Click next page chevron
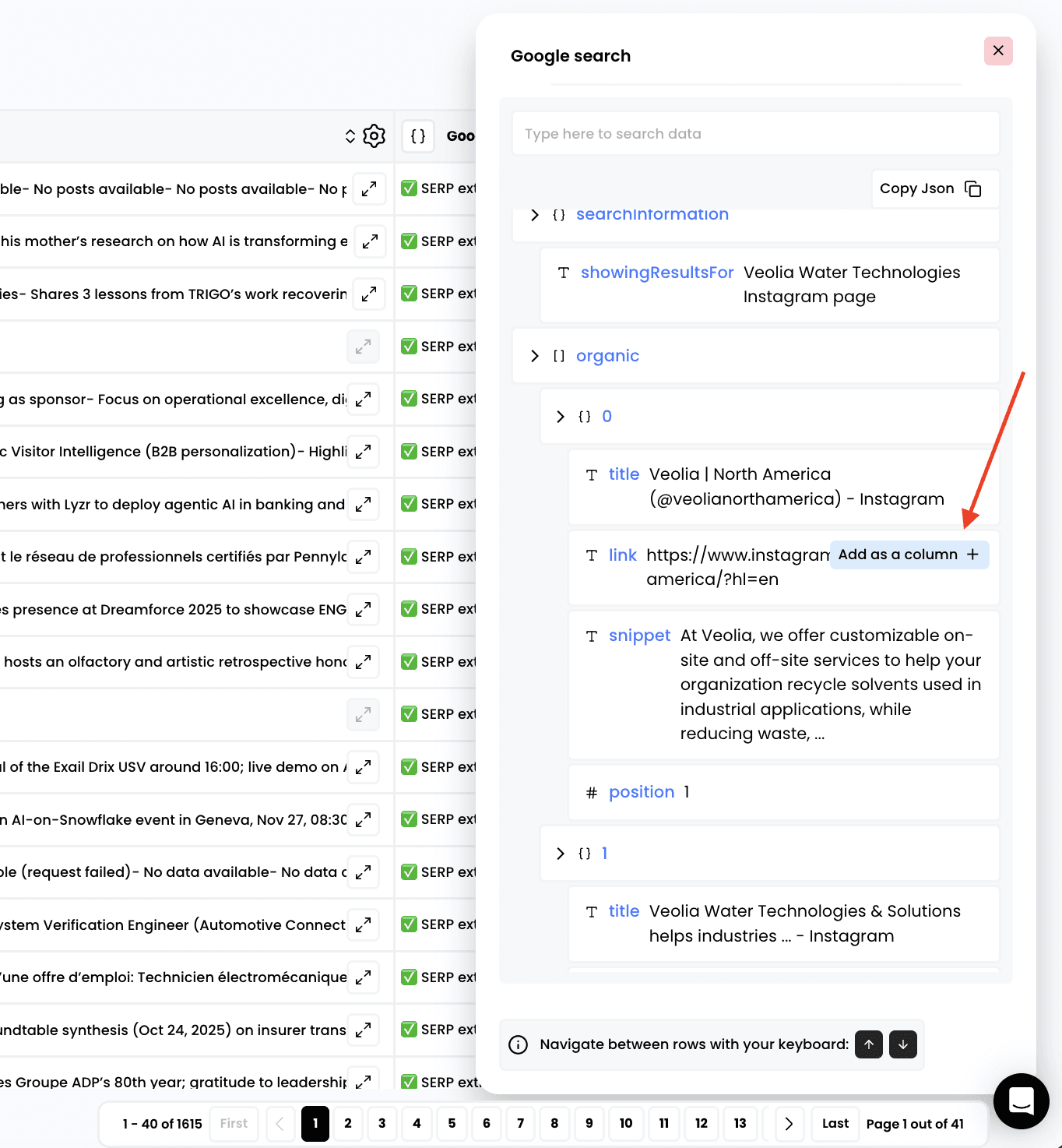 [789, 1123]
